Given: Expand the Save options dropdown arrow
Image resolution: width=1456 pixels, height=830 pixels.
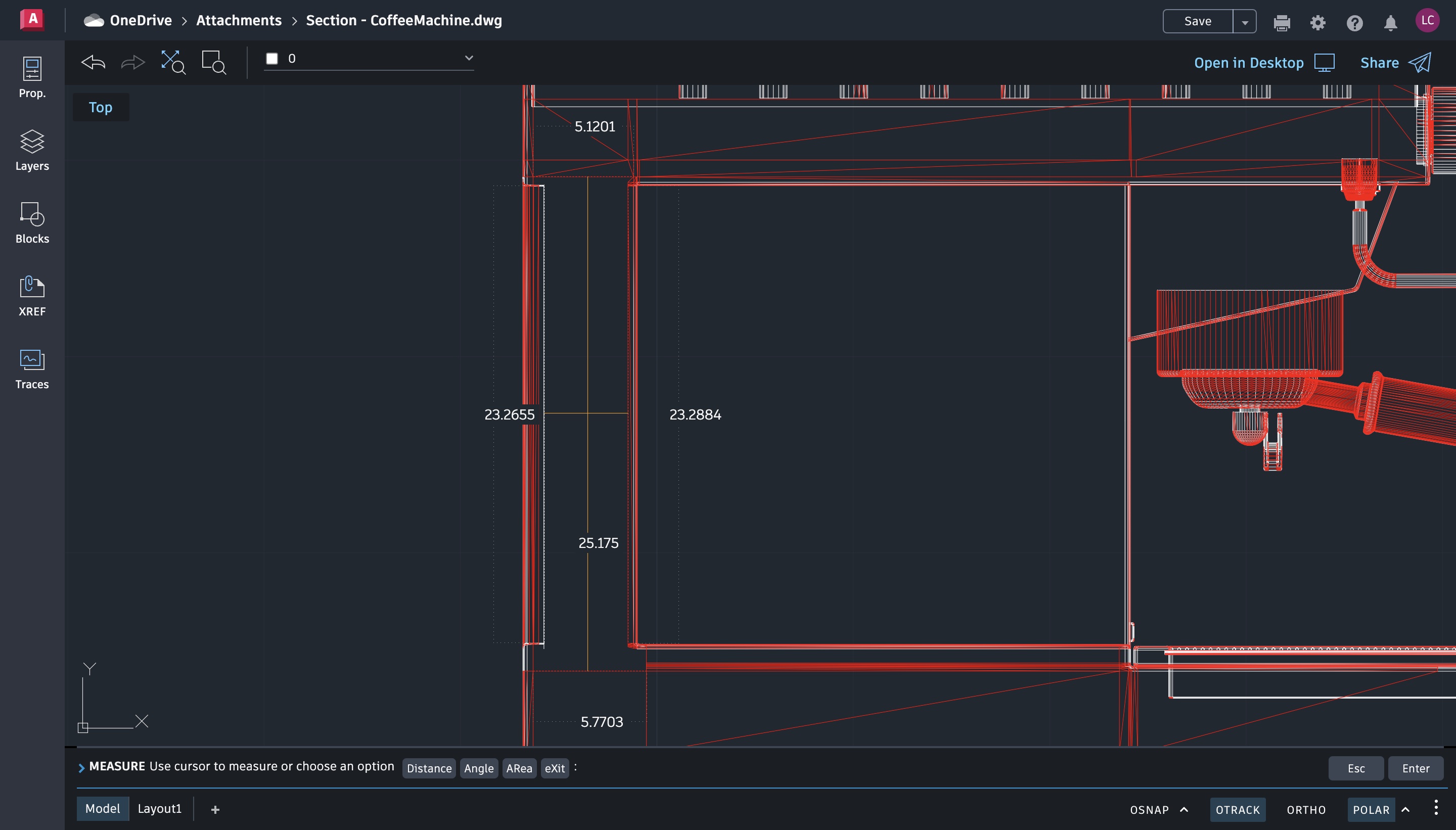Looking at the screenshot, I should click(x=1245, y=22).
